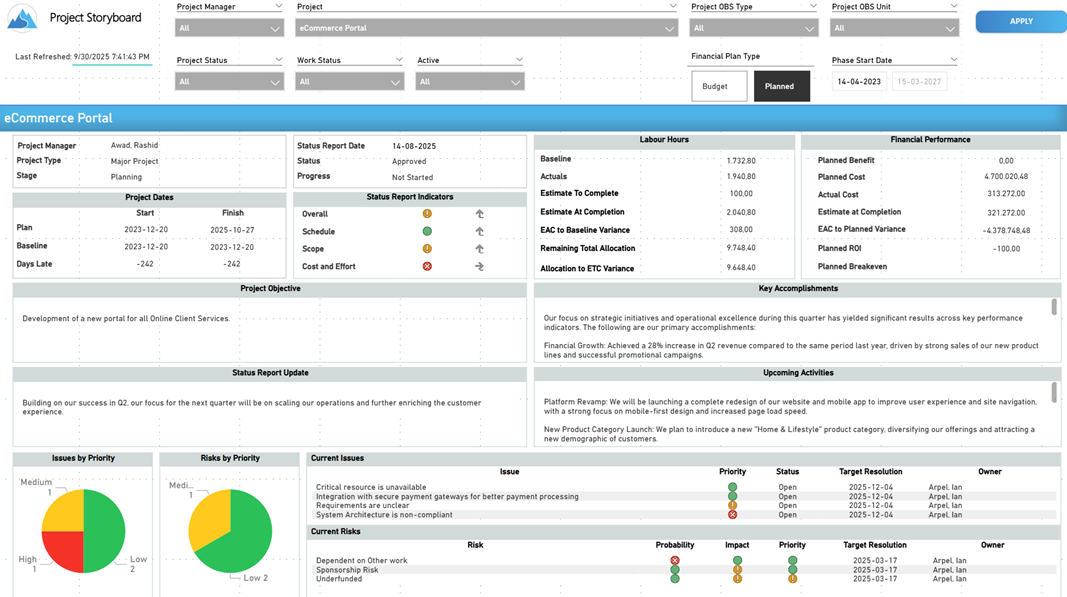Open the Project Manager dropdown

(x=229, y=29)
